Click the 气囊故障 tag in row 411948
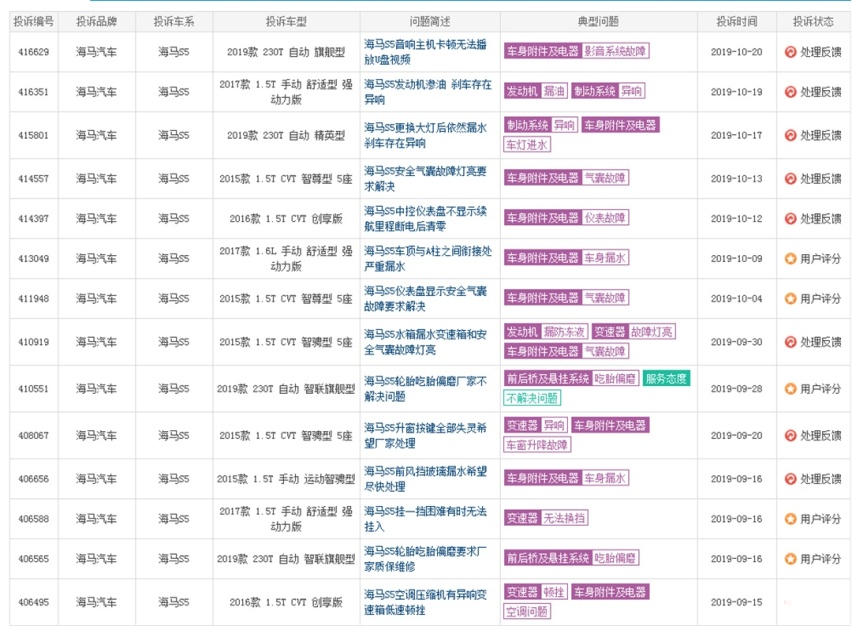852x626 pixels. click(605, 298)
